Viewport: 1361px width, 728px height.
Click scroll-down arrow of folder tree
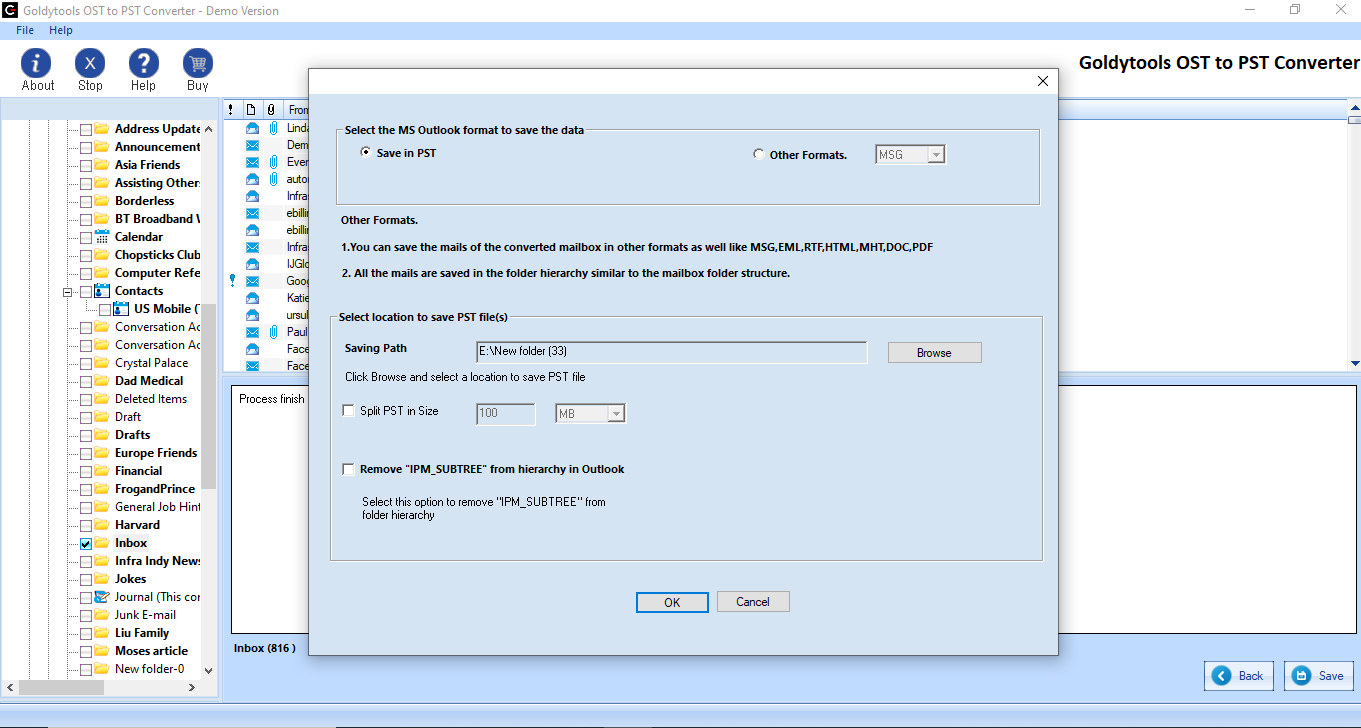[x=208, y=670]
